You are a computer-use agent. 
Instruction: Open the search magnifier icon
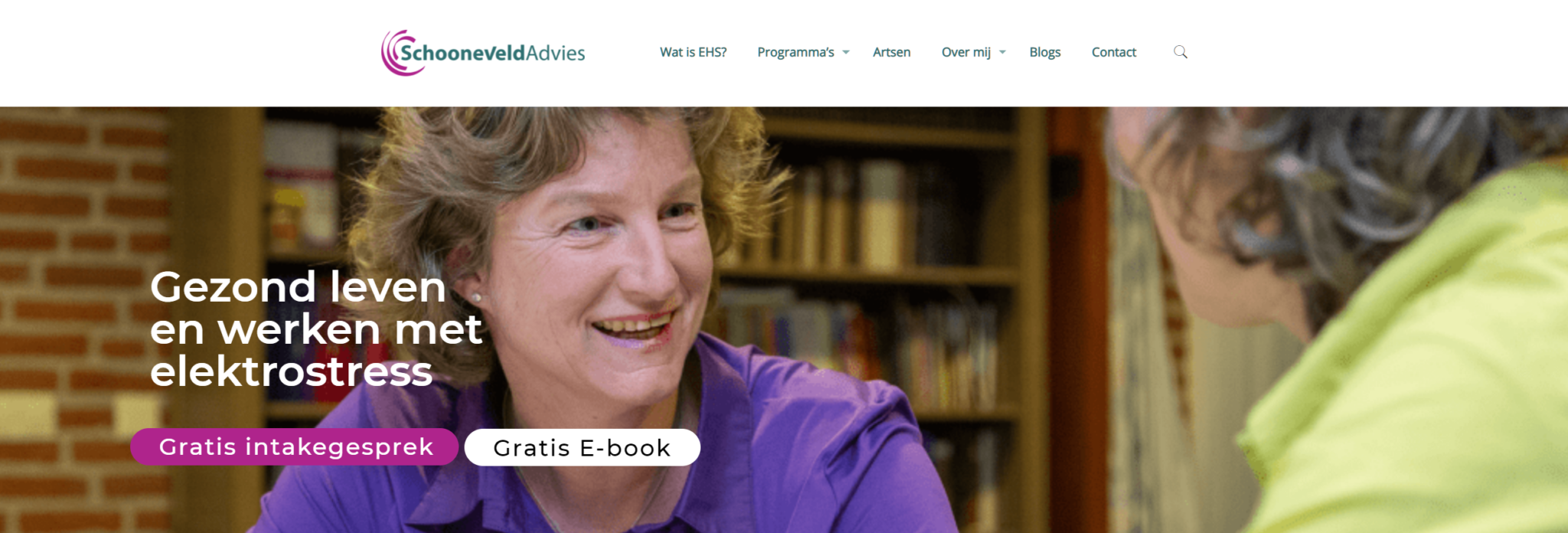[1180, 52]
